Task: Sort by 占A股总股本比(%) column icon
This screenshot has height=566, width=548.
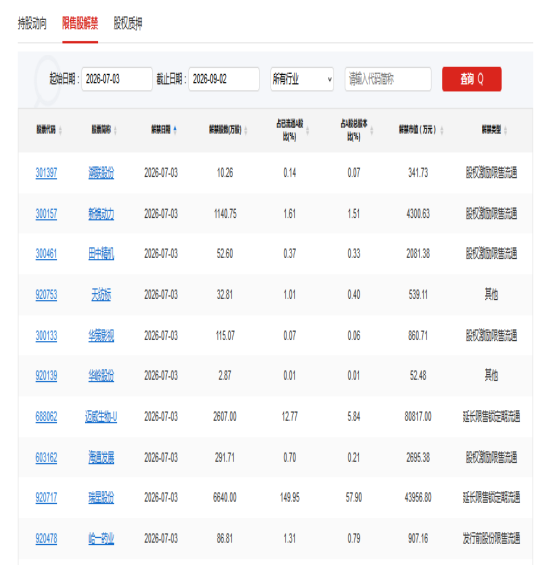Action: (372, 130)
